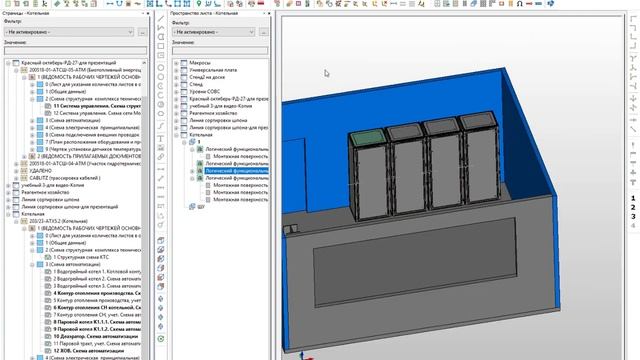Collapse the Красный октябрь-РД-27 project node

point(8,63)
